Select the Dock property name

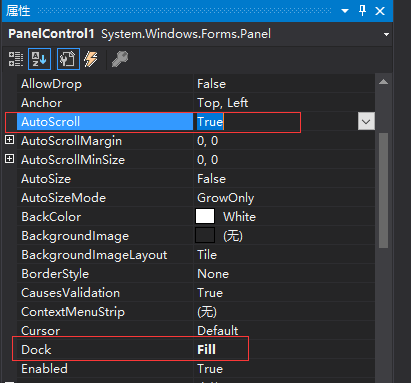click(x=36, y=350)
